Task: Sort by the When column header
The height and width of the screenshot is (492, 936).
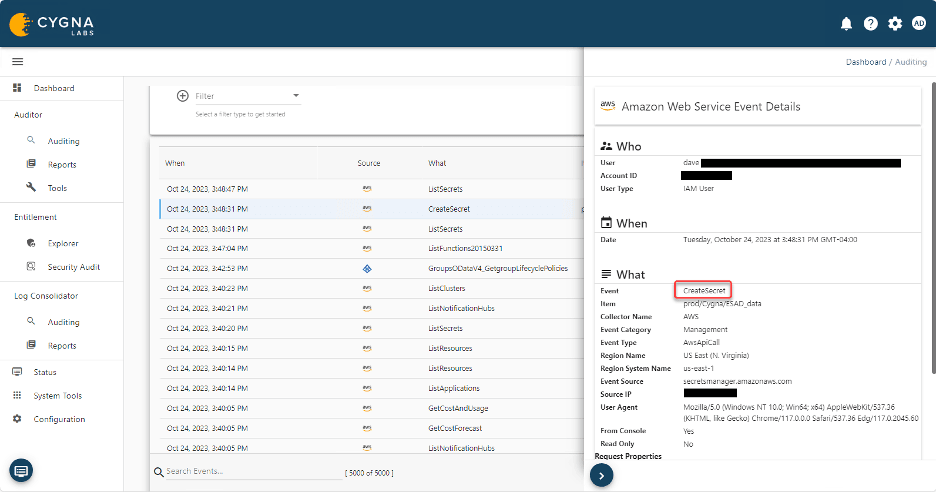Action: coord(175,163)
